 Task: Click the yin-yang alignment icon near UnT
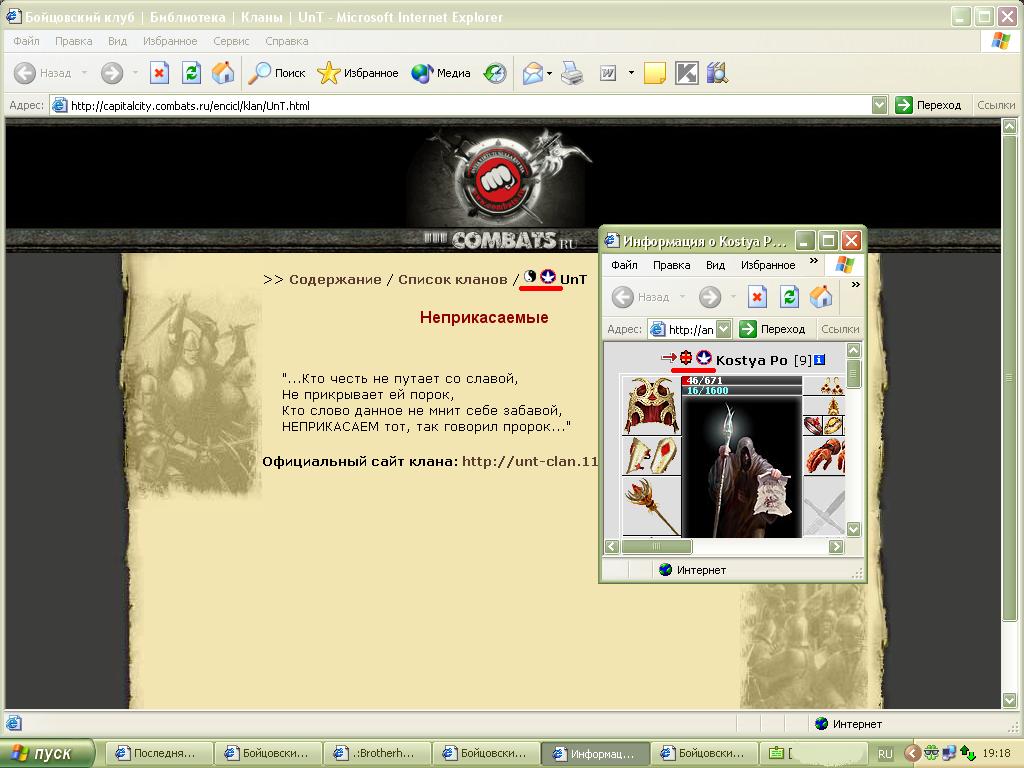[530, 277]
